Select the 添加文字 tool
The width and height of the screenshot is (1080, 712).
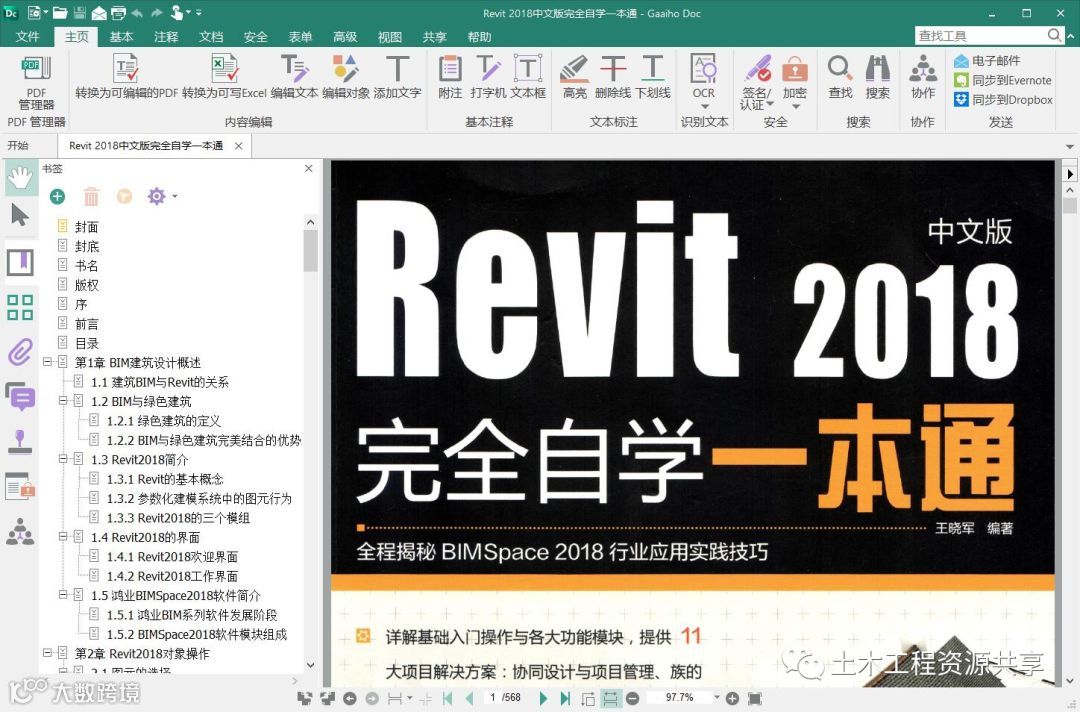click(x=397, y=77)
